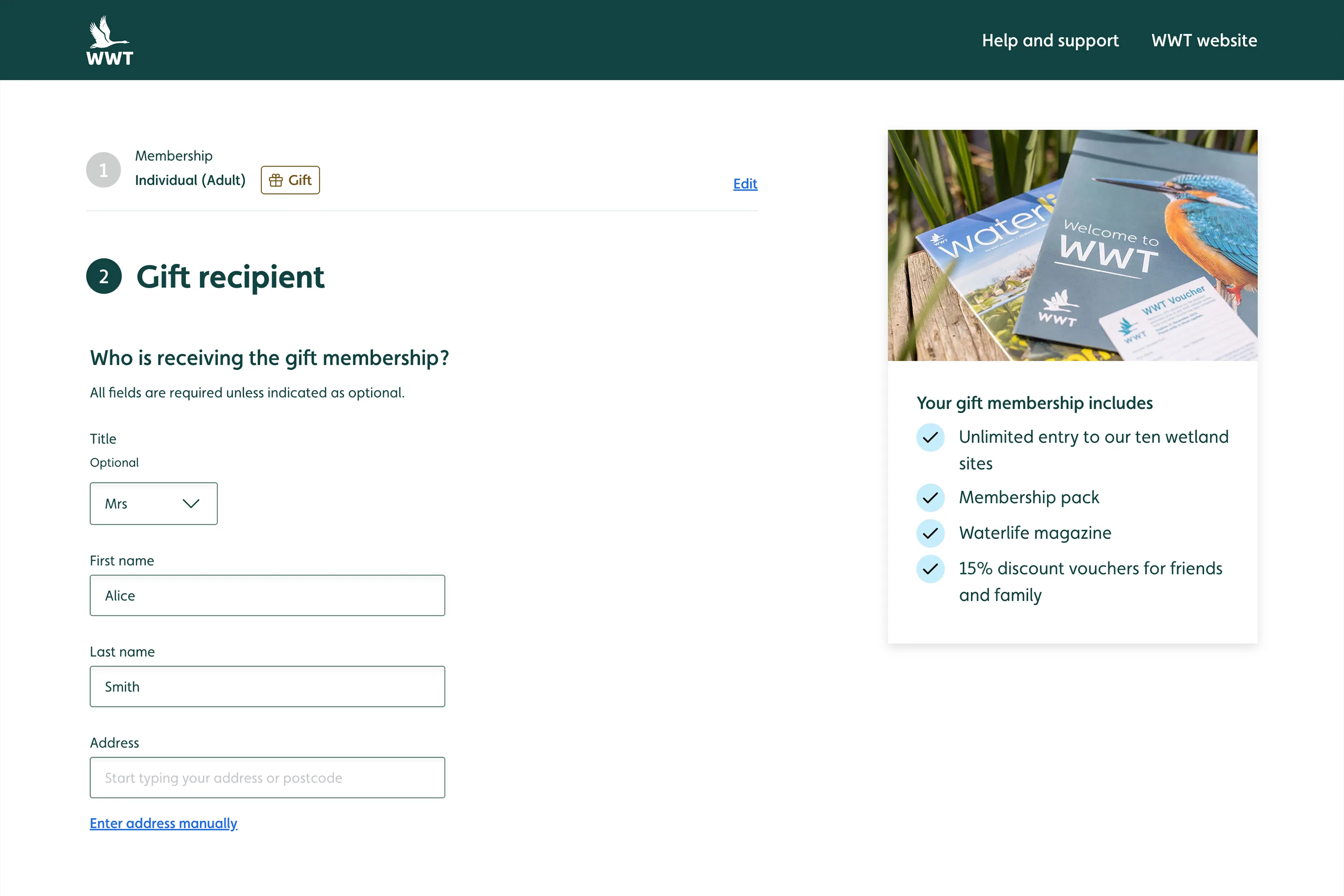Focus the Address postcode search field
This screenshot has width=1344, height=896.
(x=267, y=778)
